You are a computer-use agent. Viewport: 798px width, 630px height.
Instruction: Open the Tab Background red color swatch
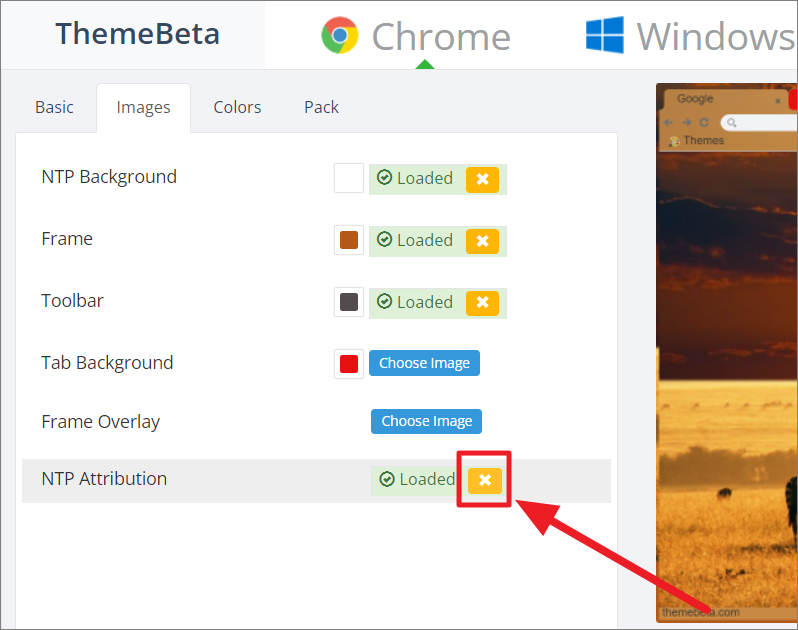click(x=349, y=364)
